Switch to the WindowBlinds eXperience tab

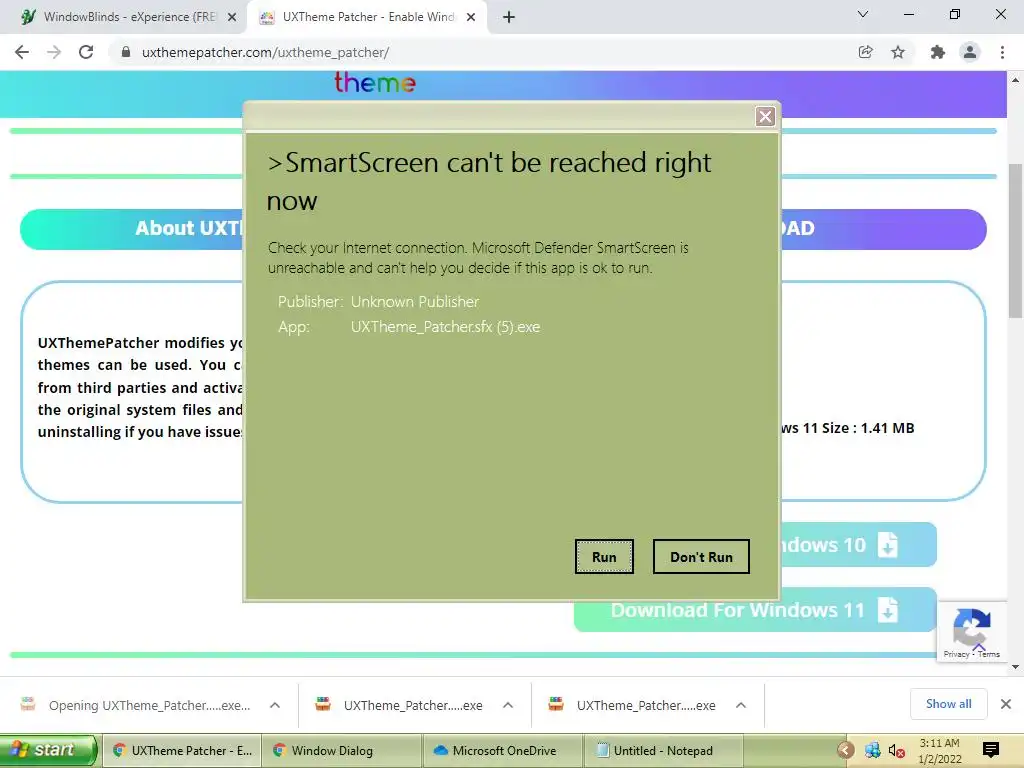point(130,17)
